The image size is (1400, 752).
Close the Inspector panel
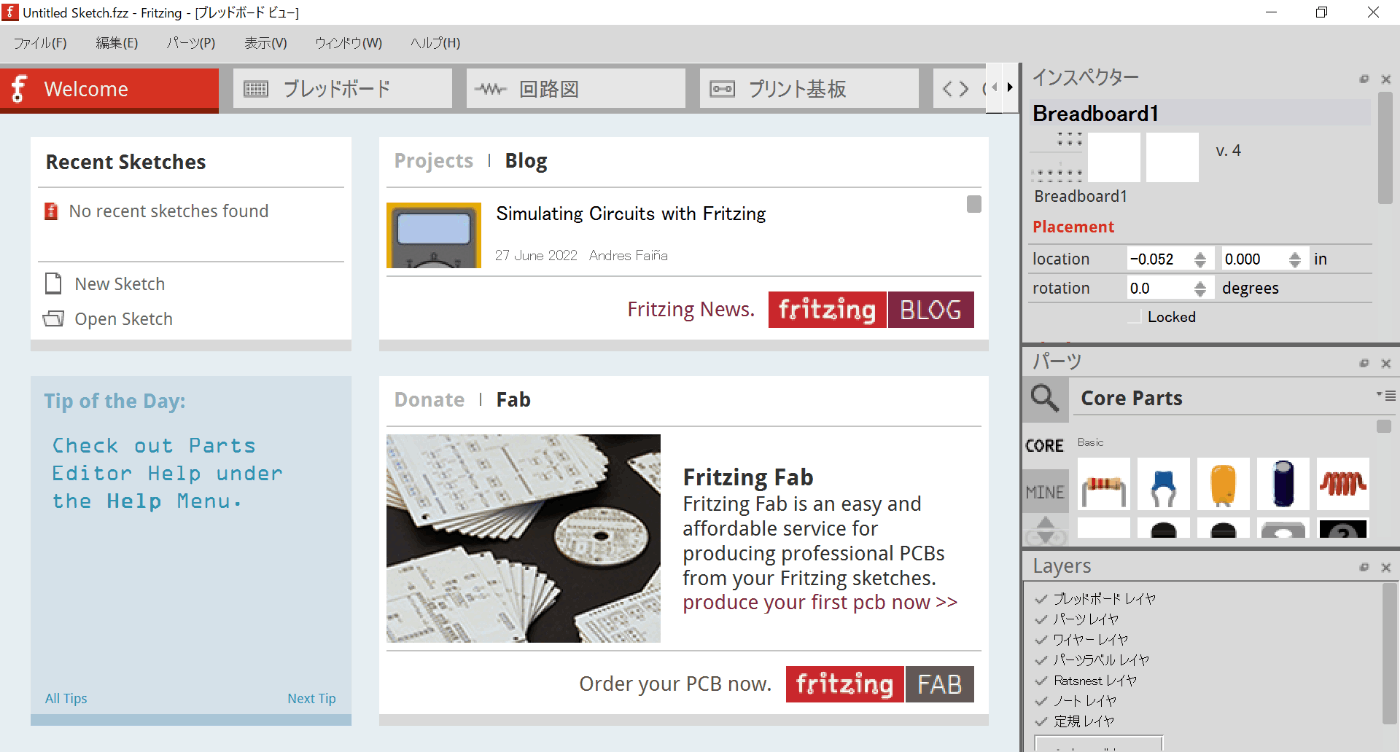click(x=1386, y=79)
